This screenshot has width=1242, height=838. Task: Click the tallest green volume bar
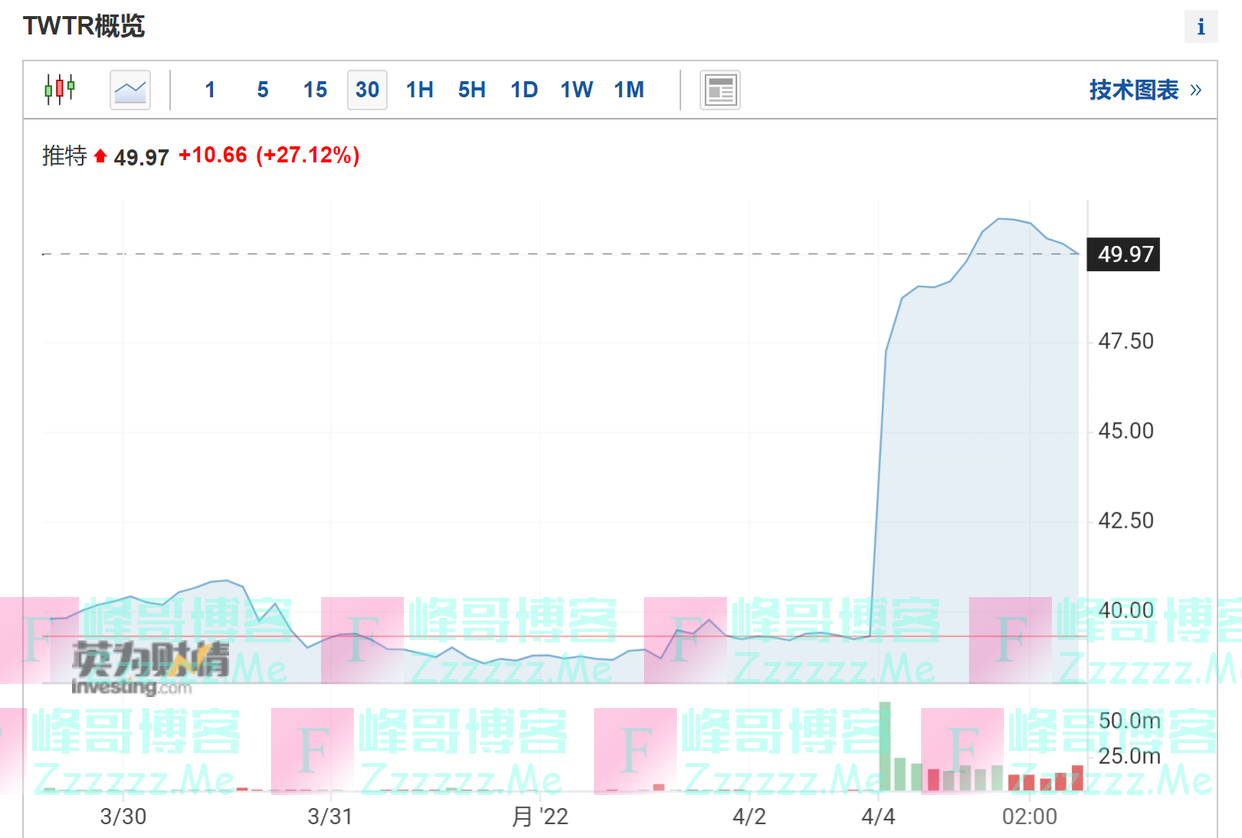pos(884,745)
